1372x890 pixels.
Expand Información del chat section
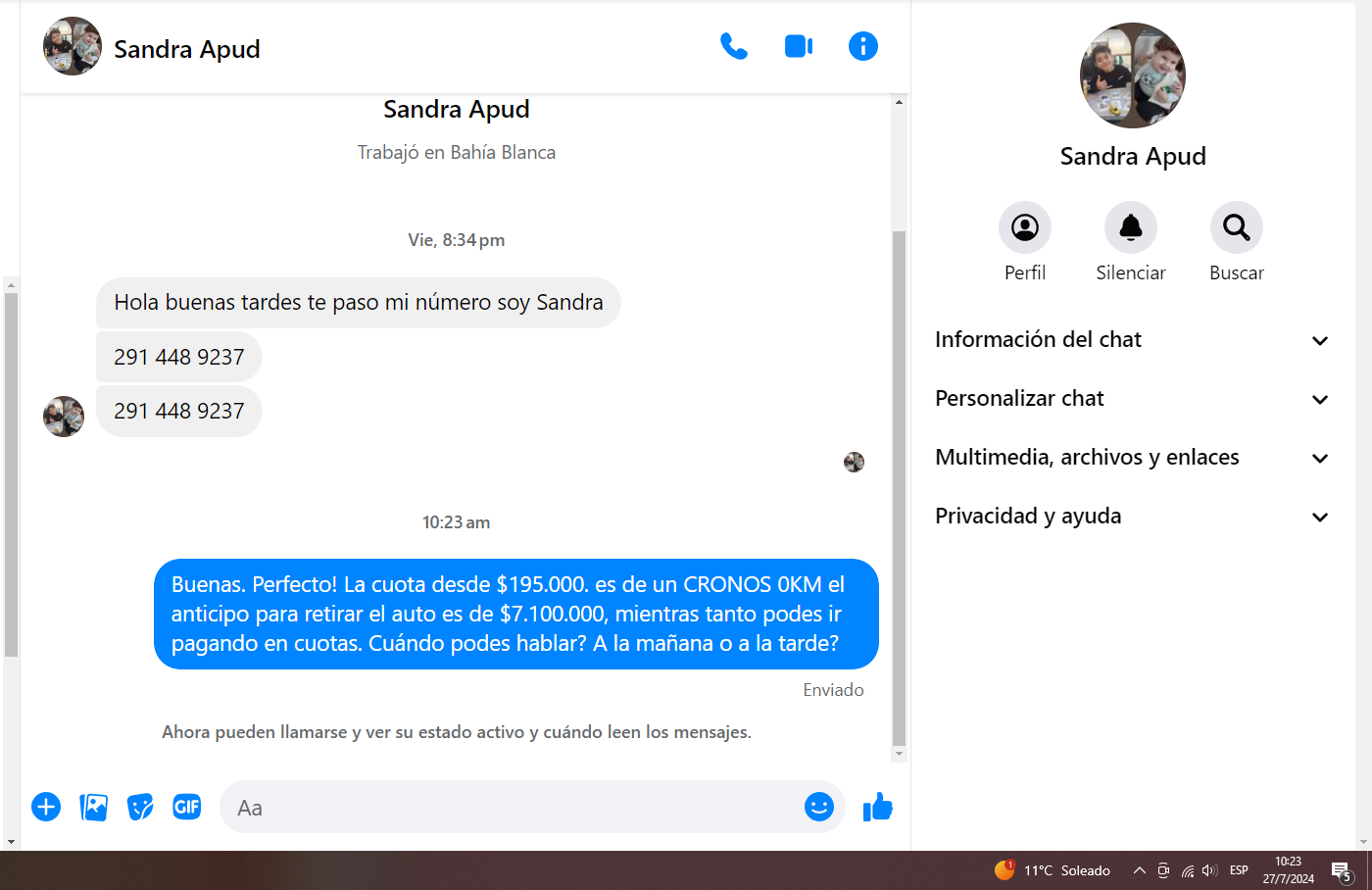click(1132, 340)
